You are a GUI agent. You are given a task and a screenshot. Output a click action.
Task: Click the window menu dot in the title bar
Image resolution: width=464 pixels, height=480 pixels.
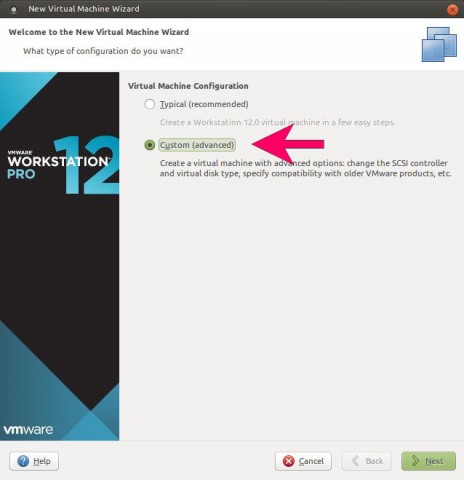point(14,10)
